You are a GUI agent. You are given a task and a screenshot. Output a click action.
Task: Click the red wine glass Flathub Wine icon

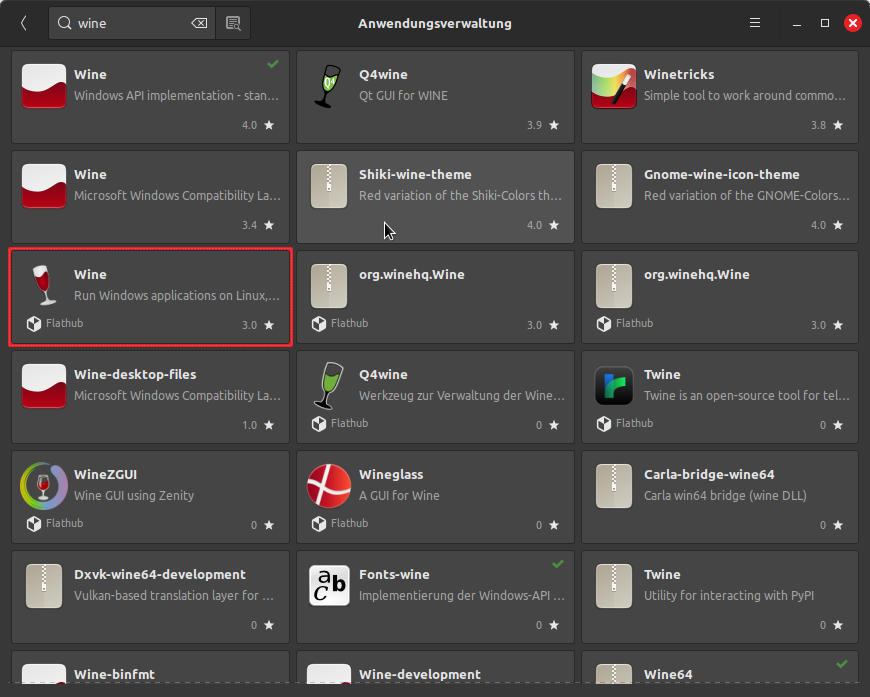(x=44, y=285)
